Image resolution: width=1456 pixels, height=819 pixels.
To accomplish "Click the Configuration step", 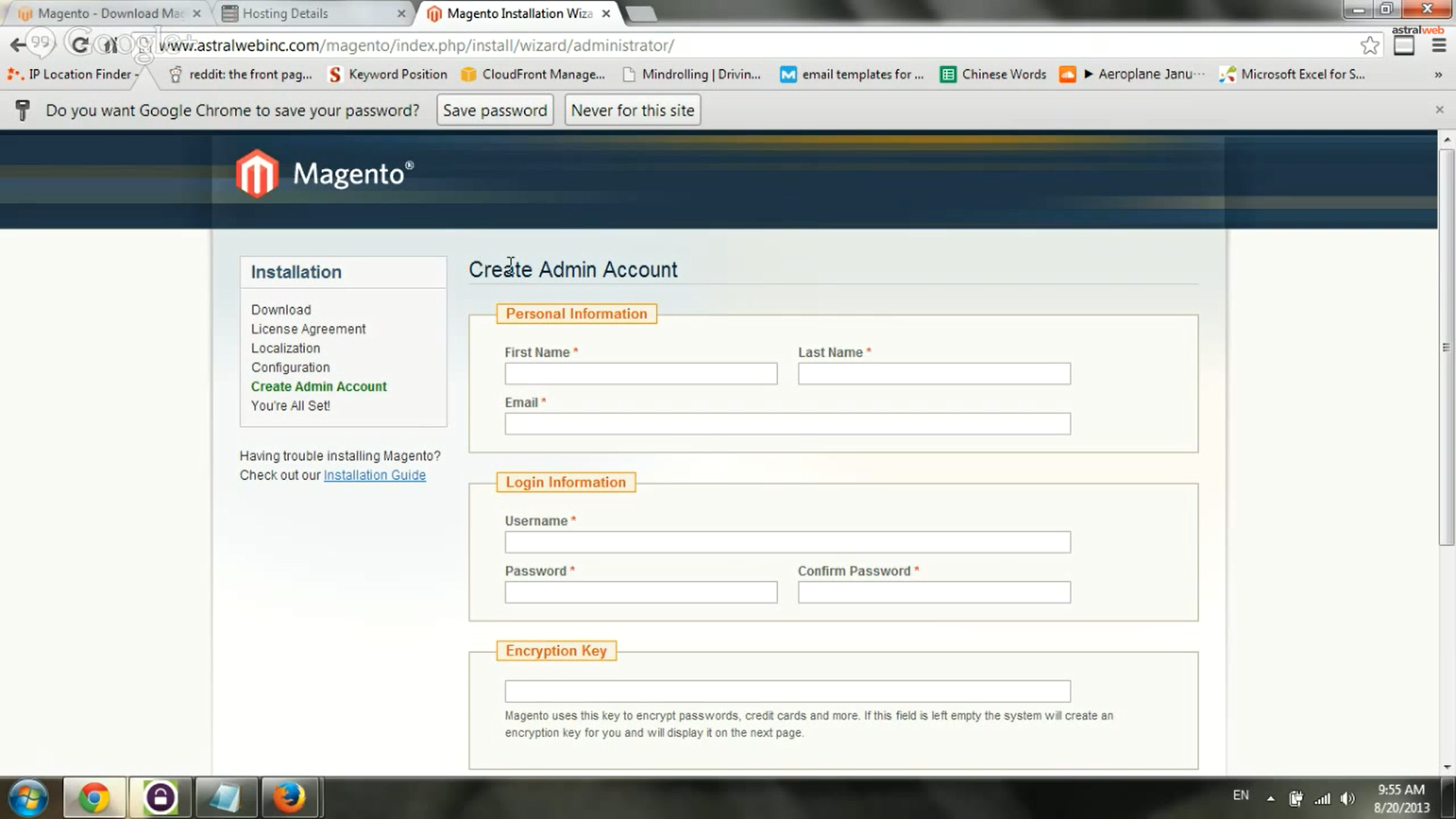I will [290, 367].
